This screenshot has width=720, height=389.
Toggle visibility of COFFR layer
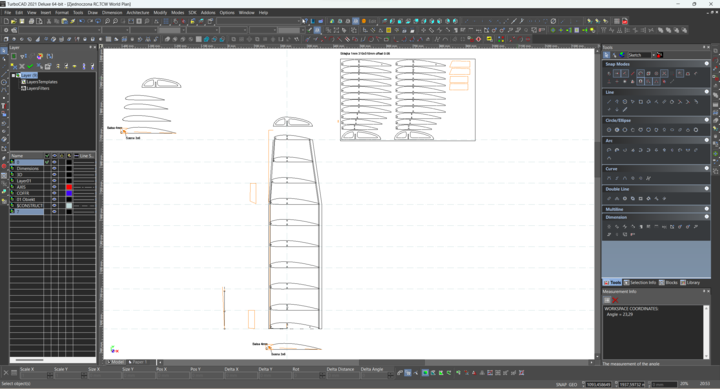point(54,193)
